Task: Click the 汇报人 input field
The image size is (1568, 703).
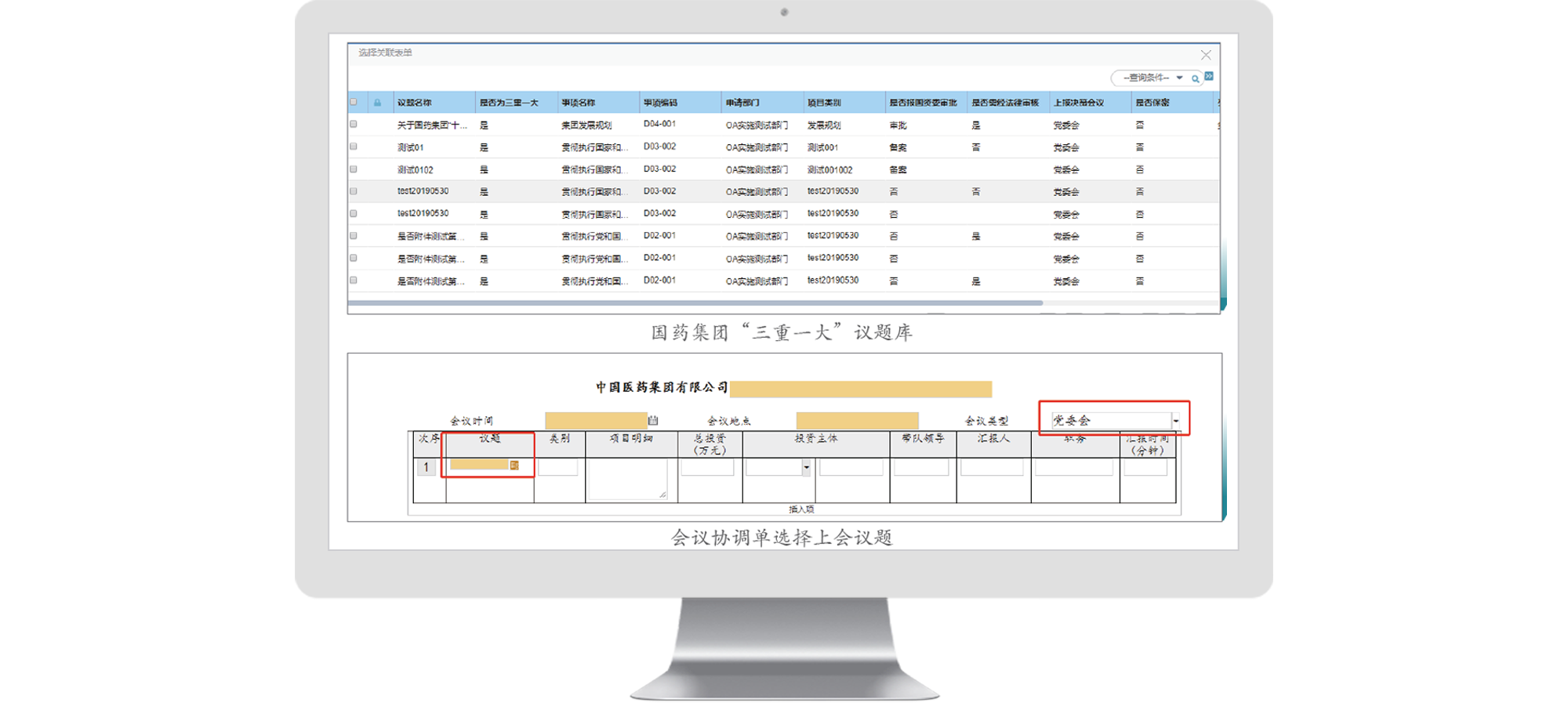Action: point(992,468)
